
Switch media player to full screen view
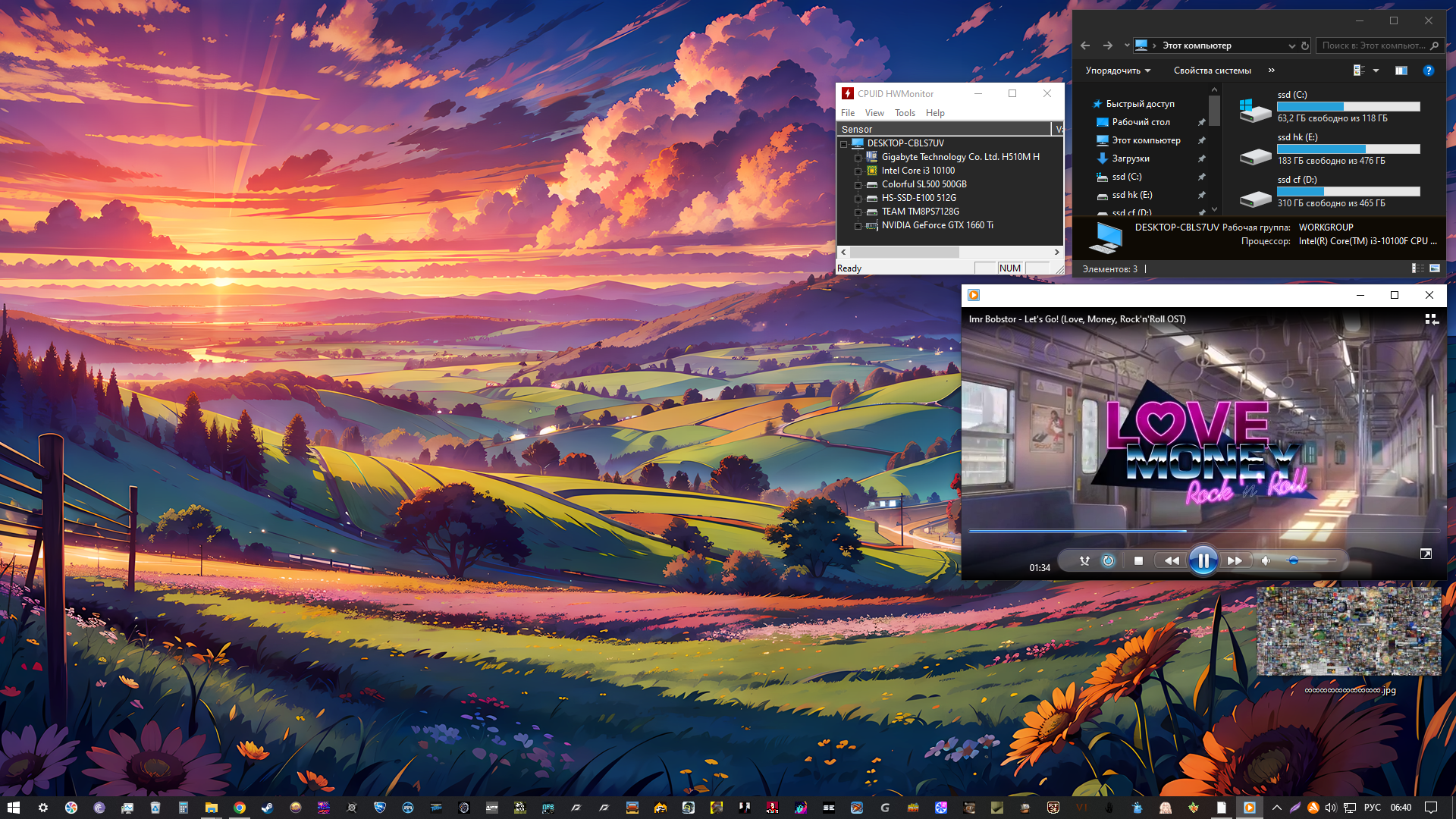1426,554
